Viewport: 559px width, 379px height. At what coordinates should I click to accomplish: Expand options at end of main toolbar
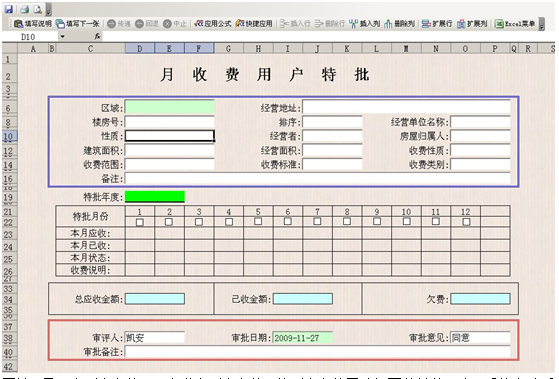[542, 24]
